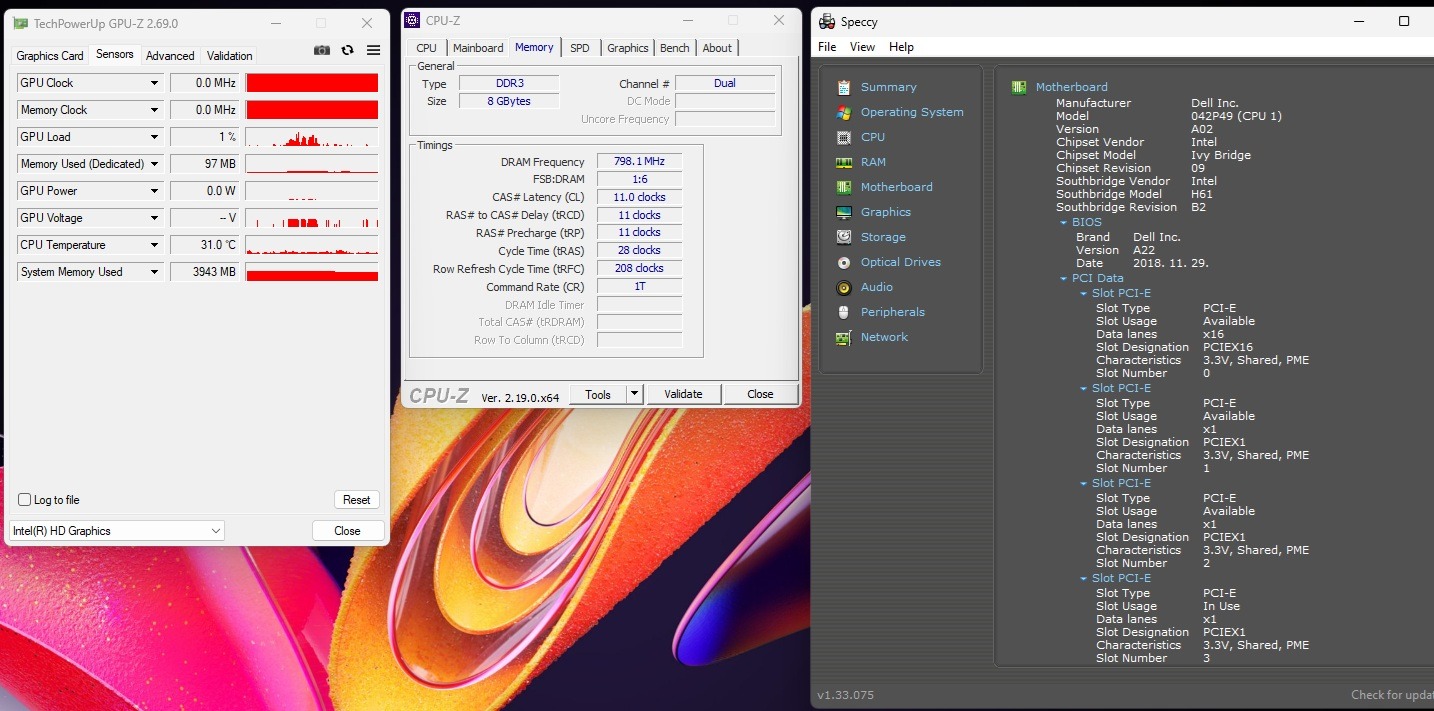Viewport: 1434px width, 711px height.
Task: Click the GPU-Z refresh icon
Action: [x=347, y=50]
